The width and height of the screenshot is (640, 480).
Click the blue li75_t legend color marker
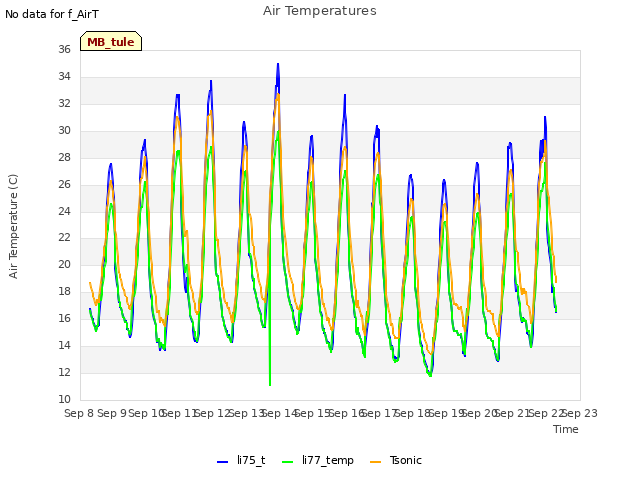222,462
